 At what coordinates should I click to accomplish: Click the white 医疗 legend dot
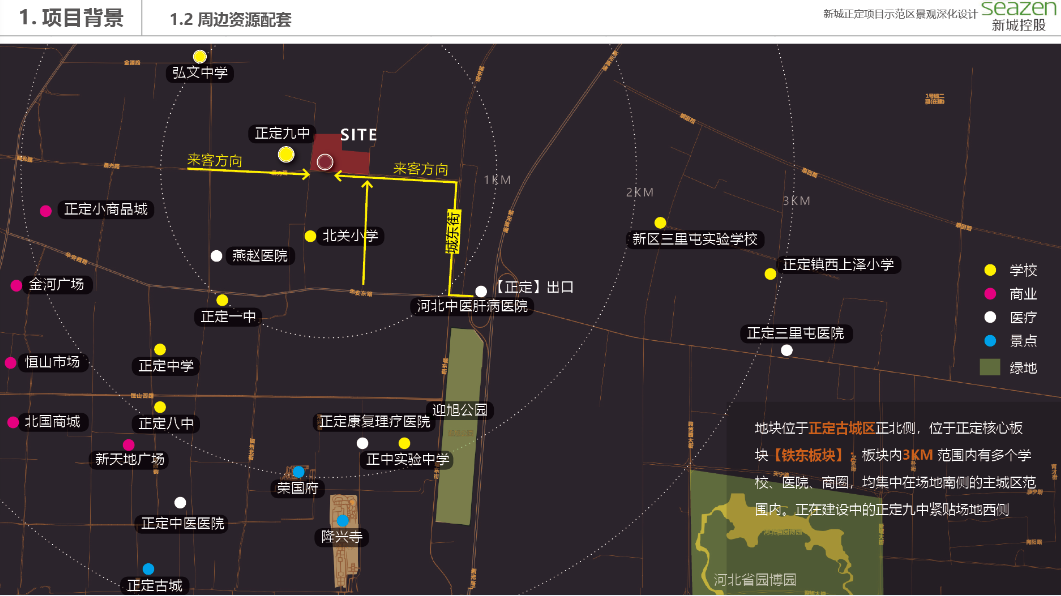tap(990, 317)
